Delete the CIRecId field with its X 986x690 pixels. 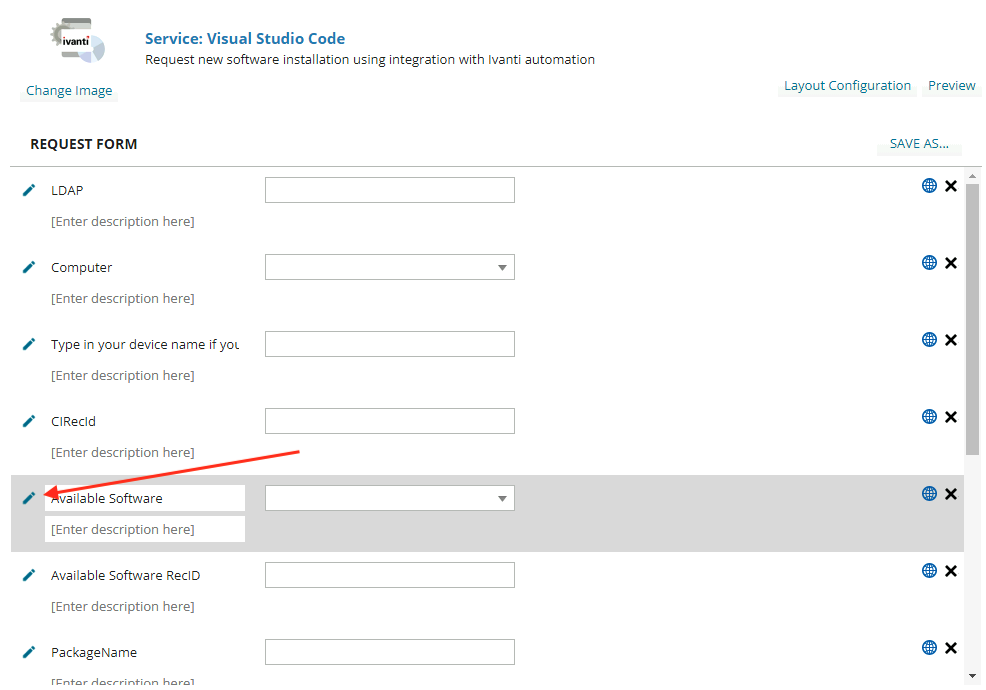951,417
